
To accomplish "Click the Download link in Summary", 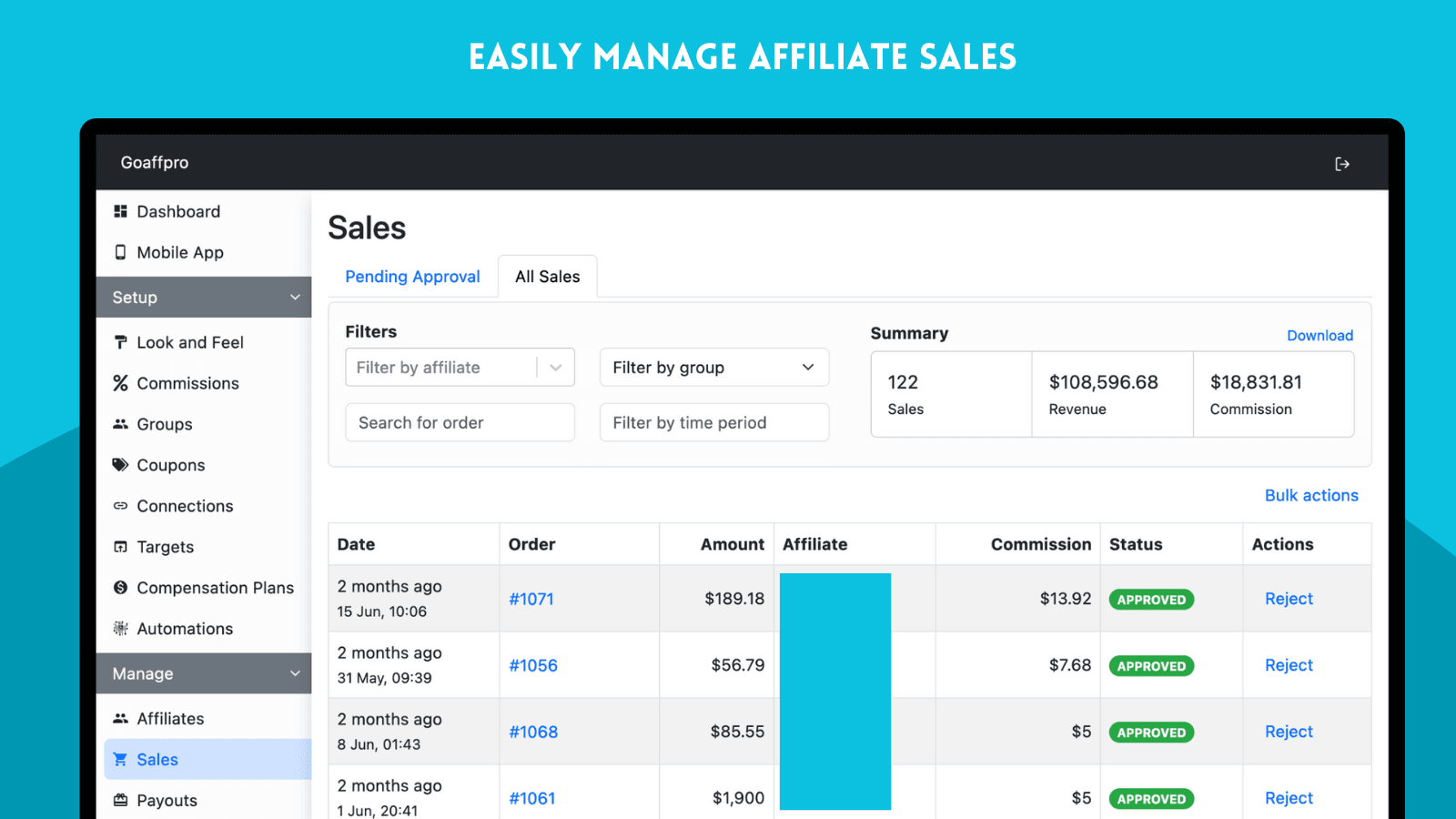I will pos(1319,335).
